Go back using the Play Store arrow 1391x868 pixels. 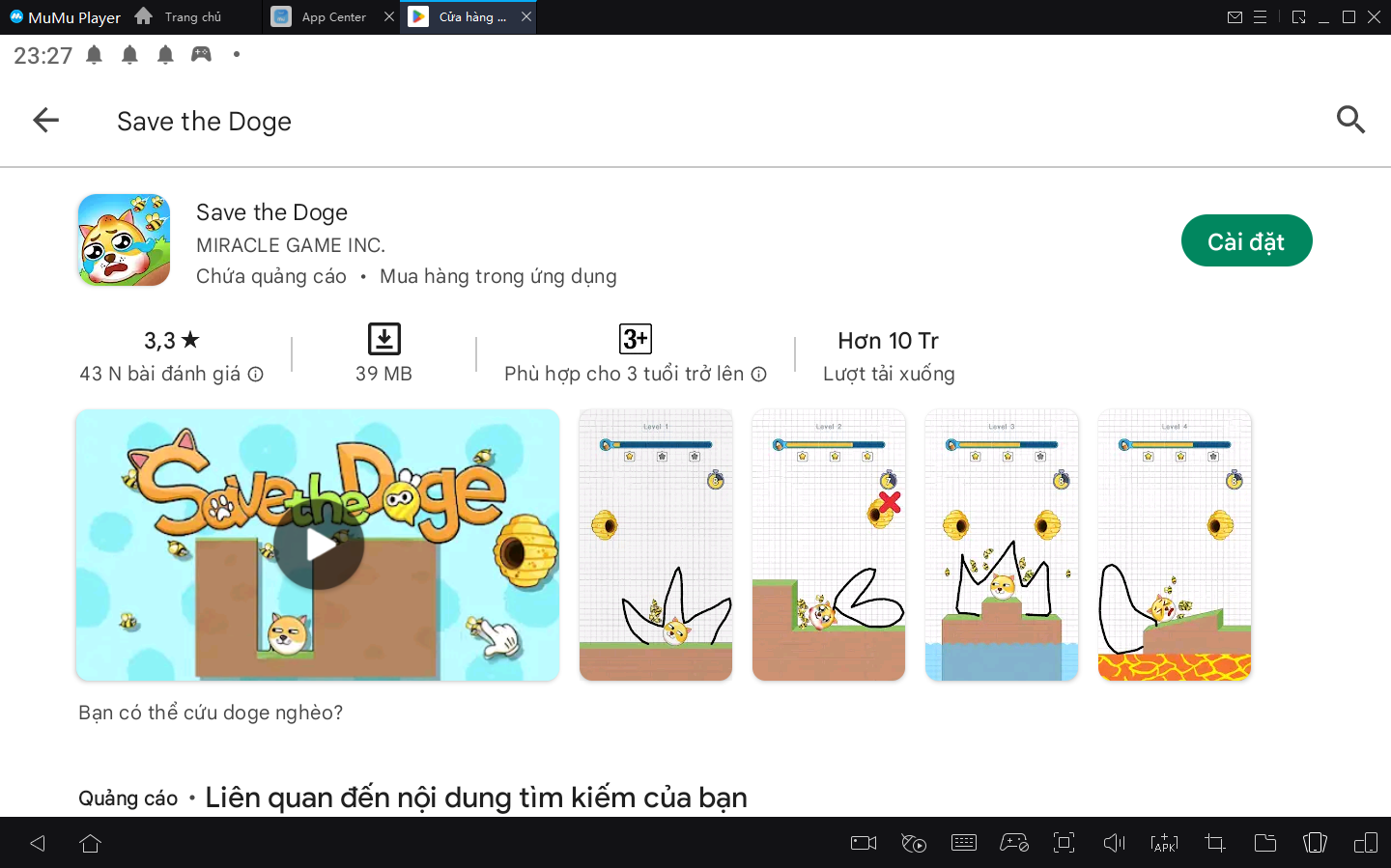coord(45,120)
